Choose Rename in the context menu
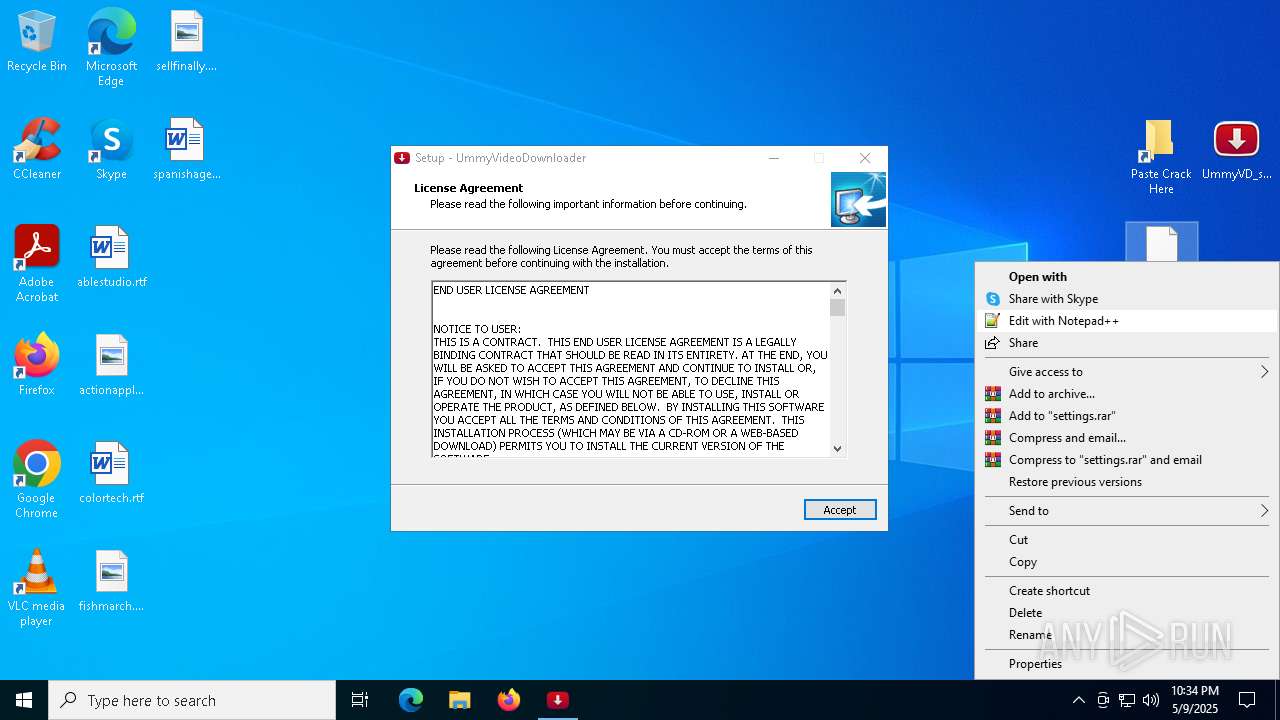1280x720 pixels. coord(1127,635)
